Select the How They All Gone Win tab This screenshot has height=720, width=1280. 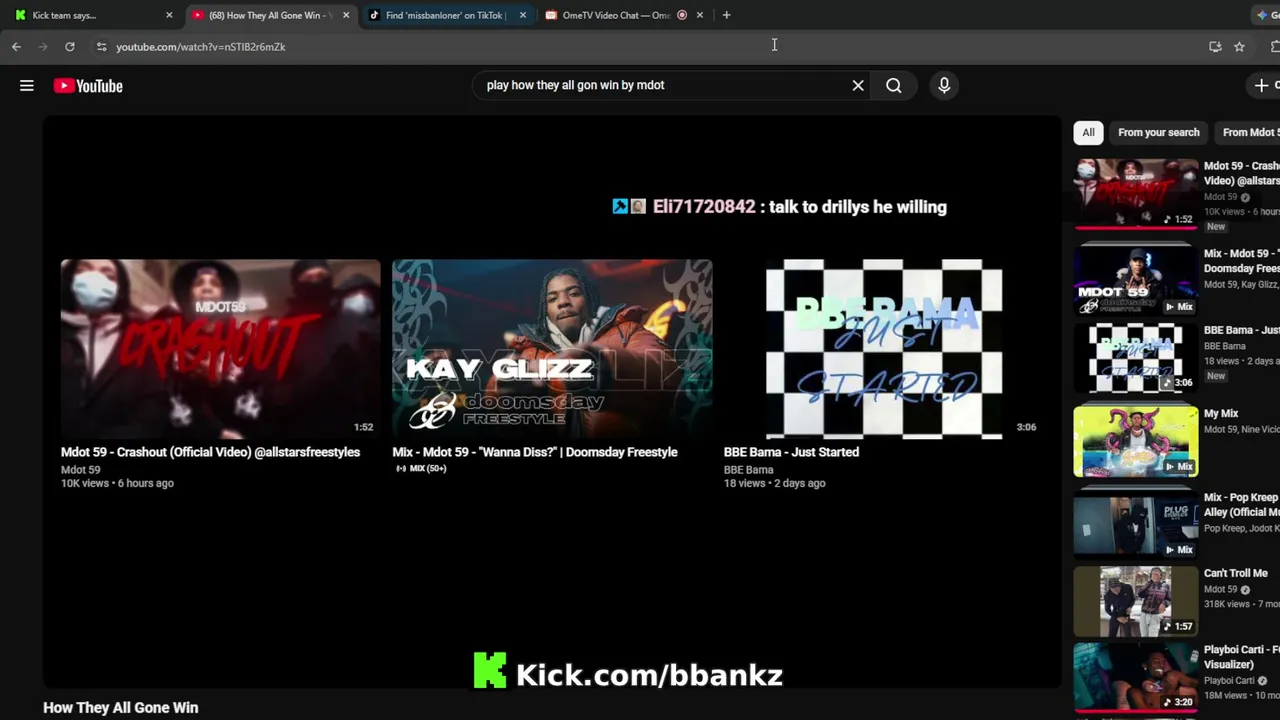pos(270,15)
